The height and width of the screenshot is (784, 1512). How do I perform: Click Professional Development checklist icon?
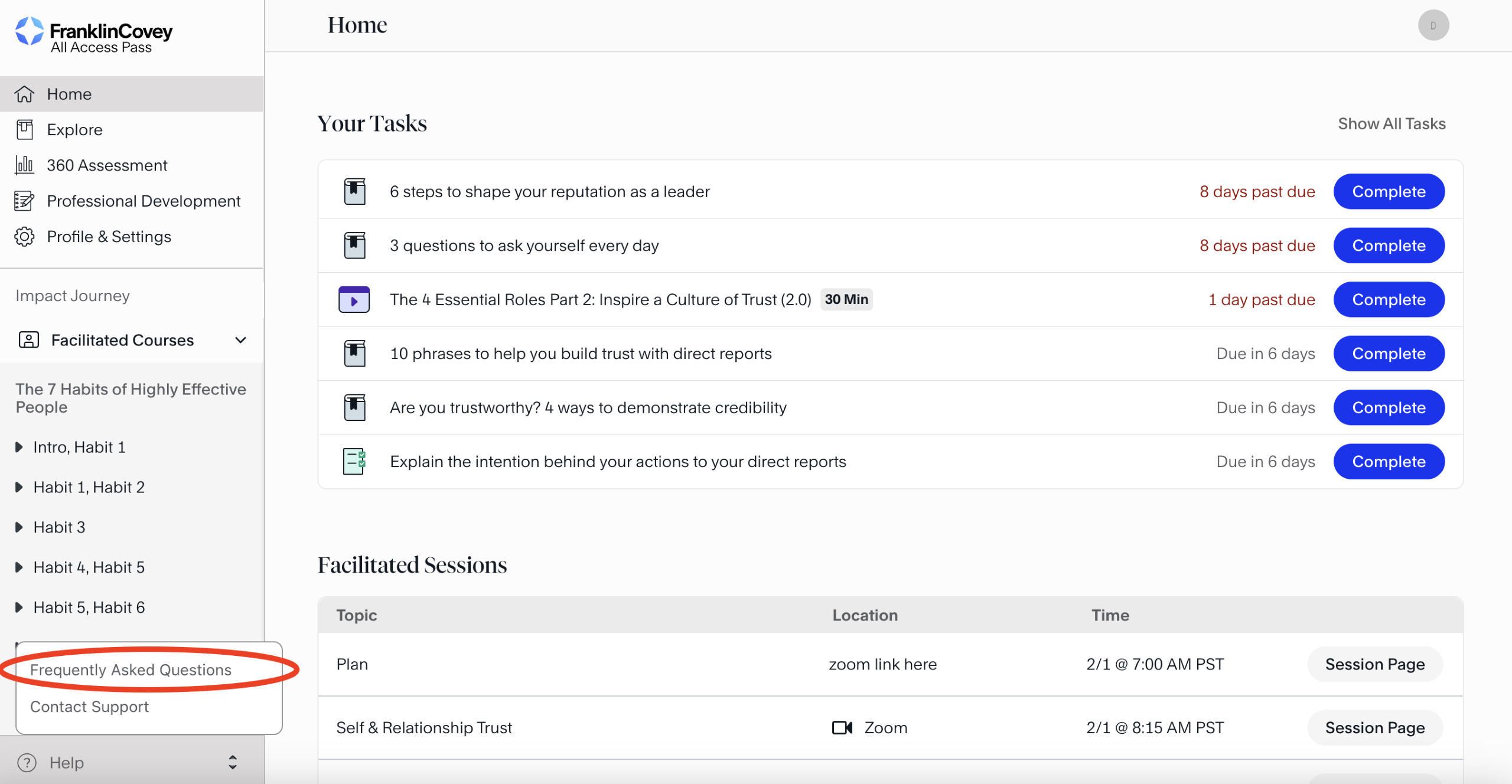coord(24,201)
